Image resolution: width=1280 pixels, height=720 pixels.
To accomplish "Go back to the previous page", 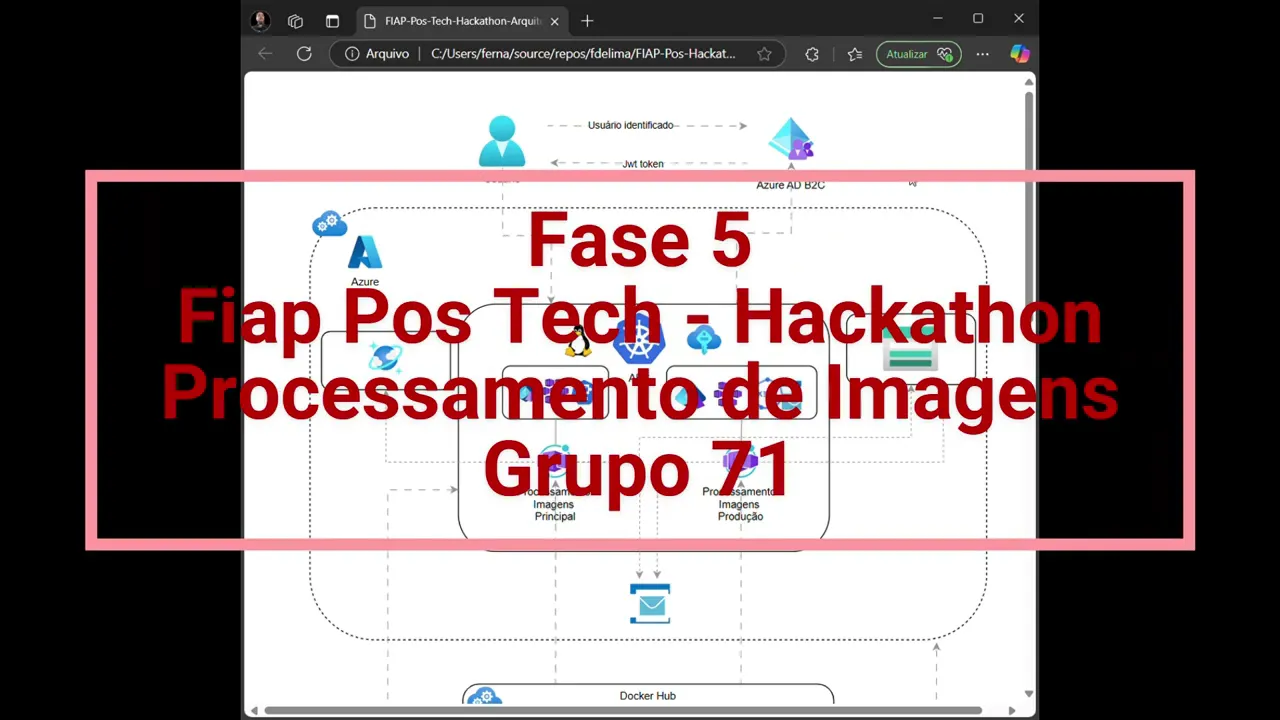I will click(x=265, y=54).
